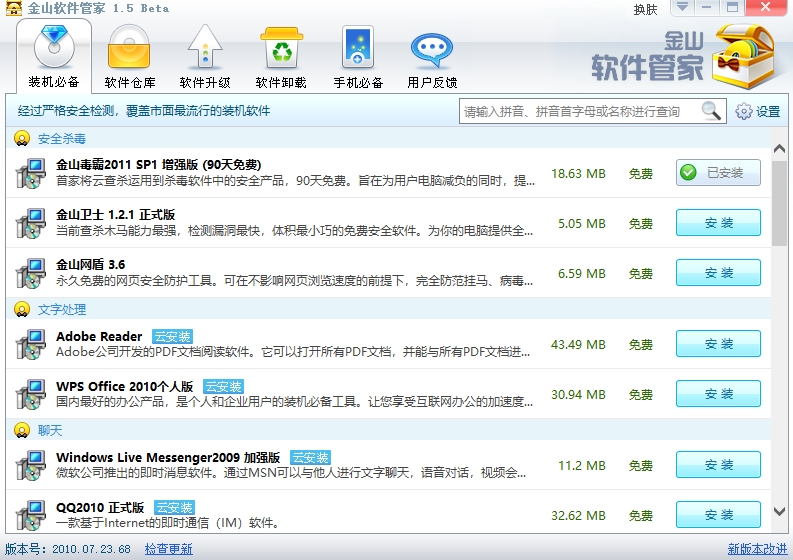Click 已安装 button for 金山毒霸2011

718,173
